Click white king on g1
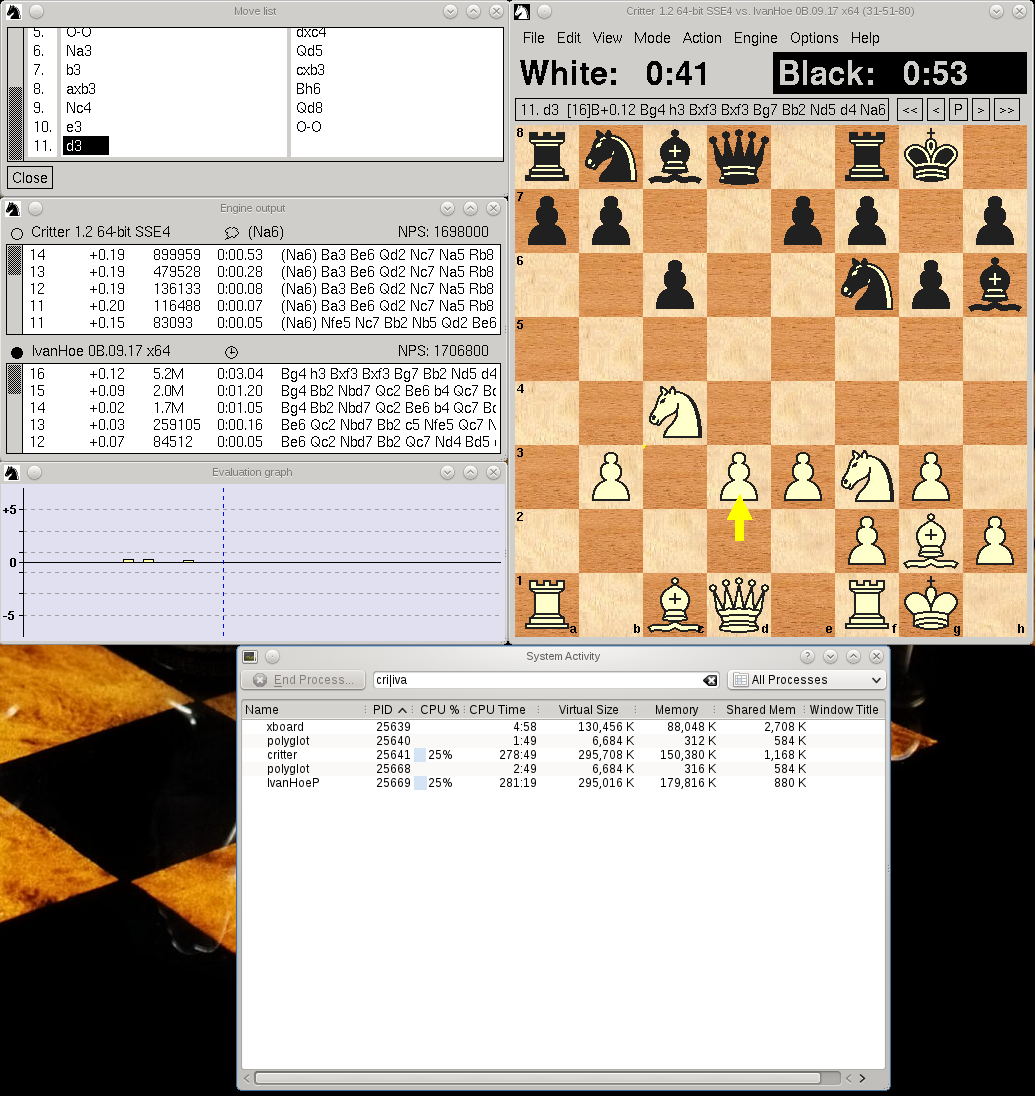The width and height of the screenshot is (1035, 1096). tap(930, 605)
